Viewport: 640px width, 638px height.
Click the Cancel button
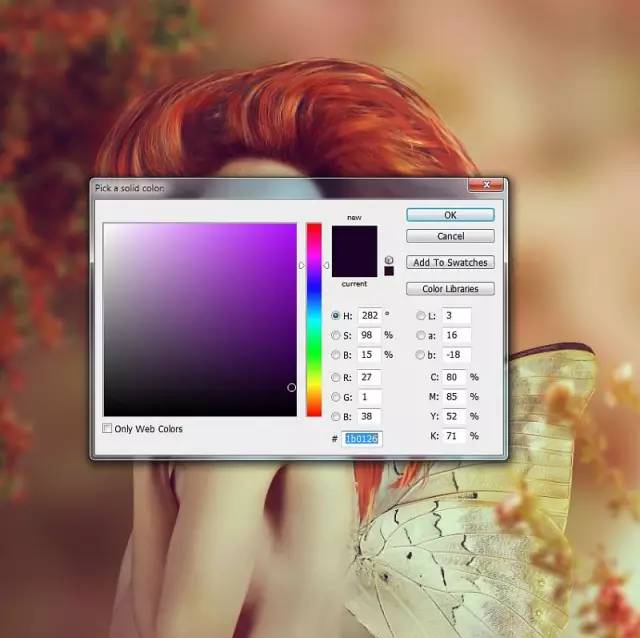450,237
